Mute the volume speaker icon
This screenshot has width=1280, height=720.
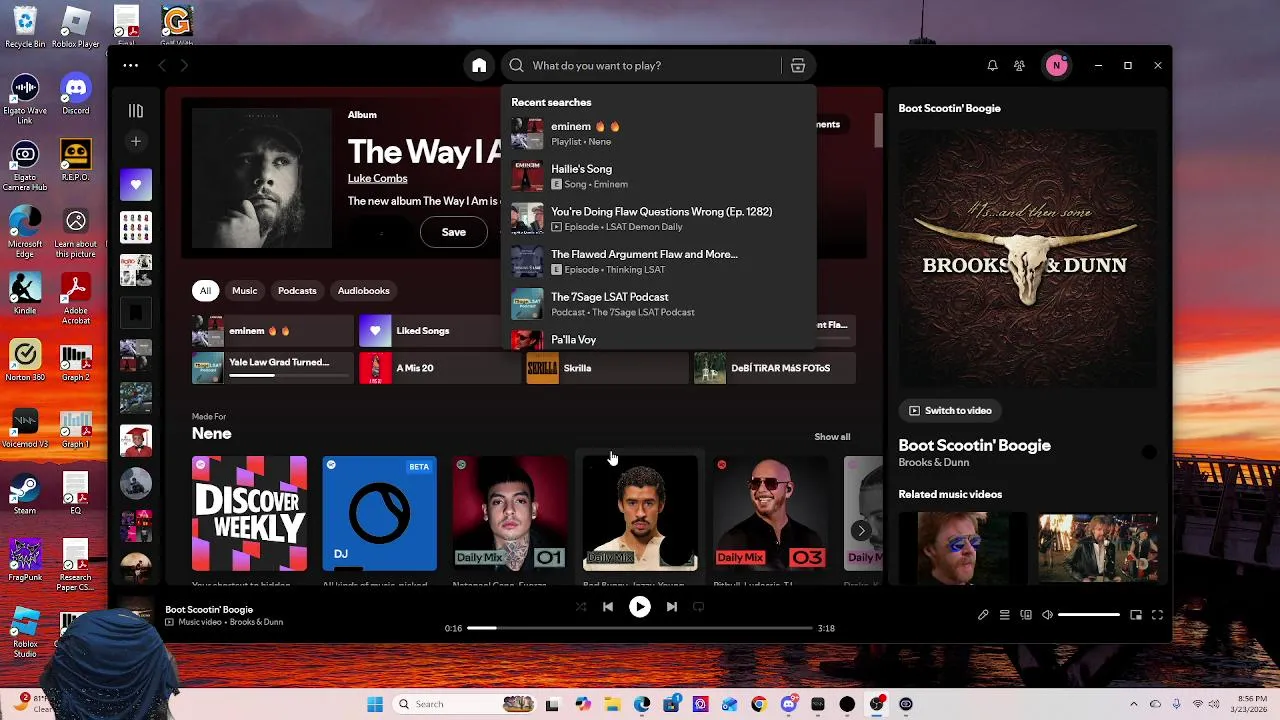pyautogui.click(x=1048, y=615)
